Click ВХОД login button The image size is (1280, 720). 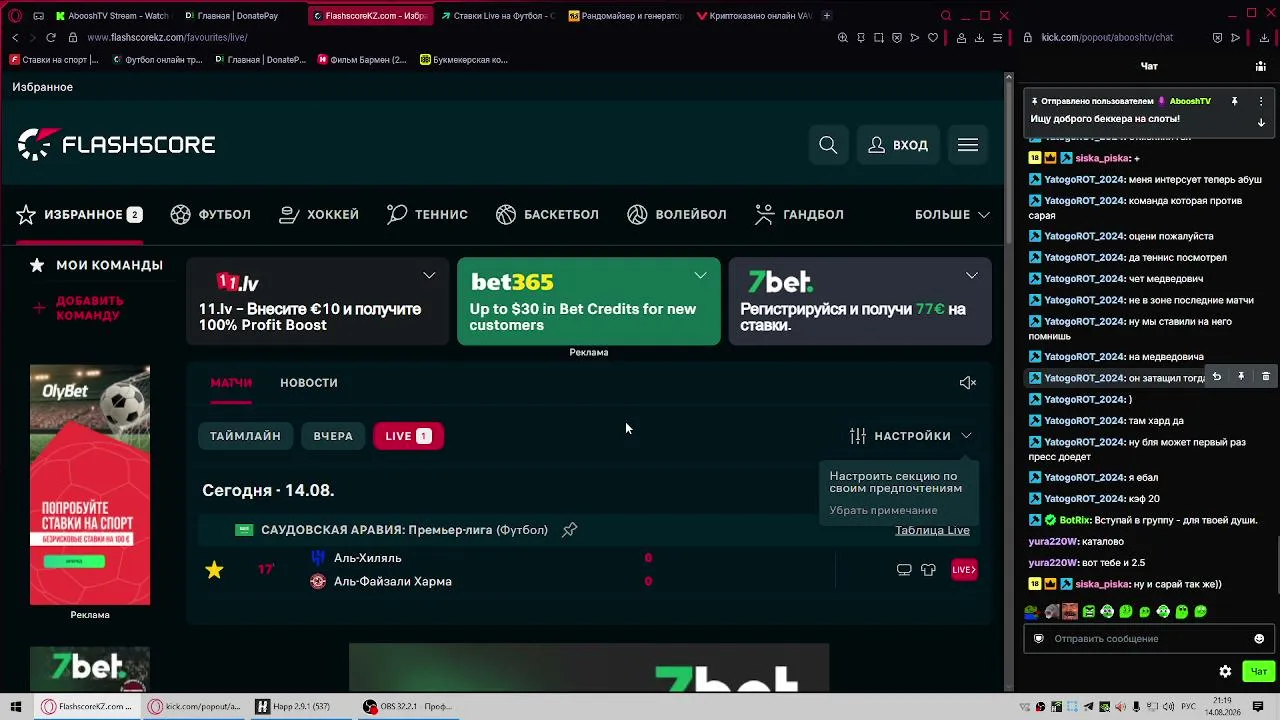[898, 145]
